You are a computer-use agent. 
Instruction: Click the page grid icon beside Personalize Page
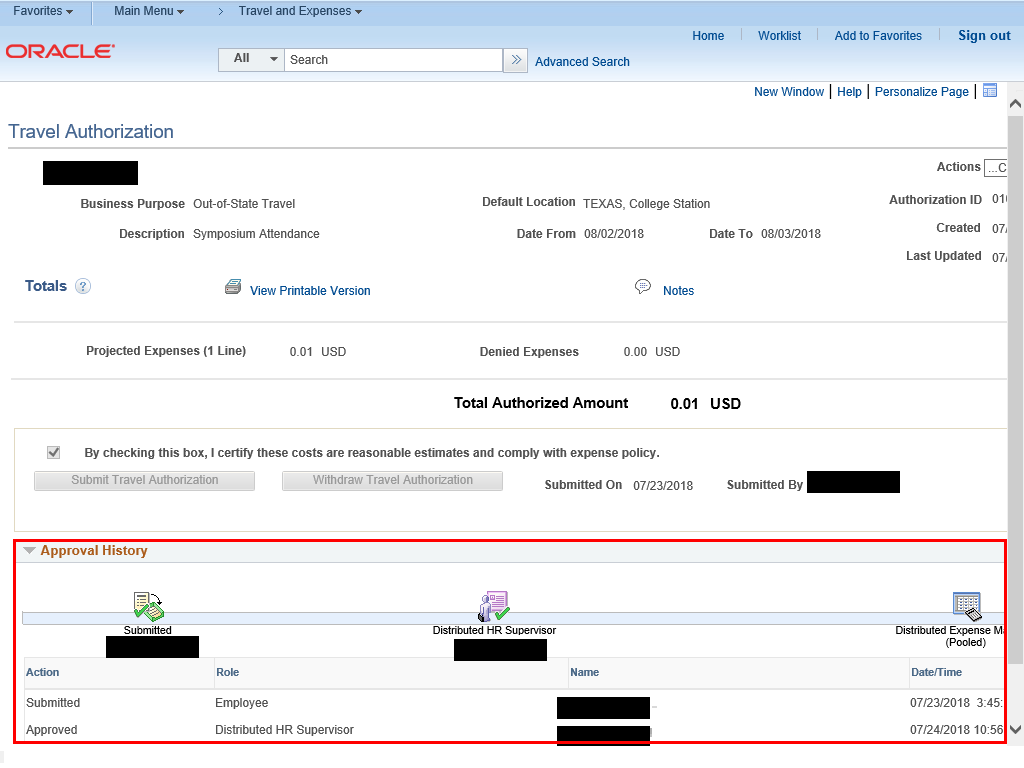point(990,91)
